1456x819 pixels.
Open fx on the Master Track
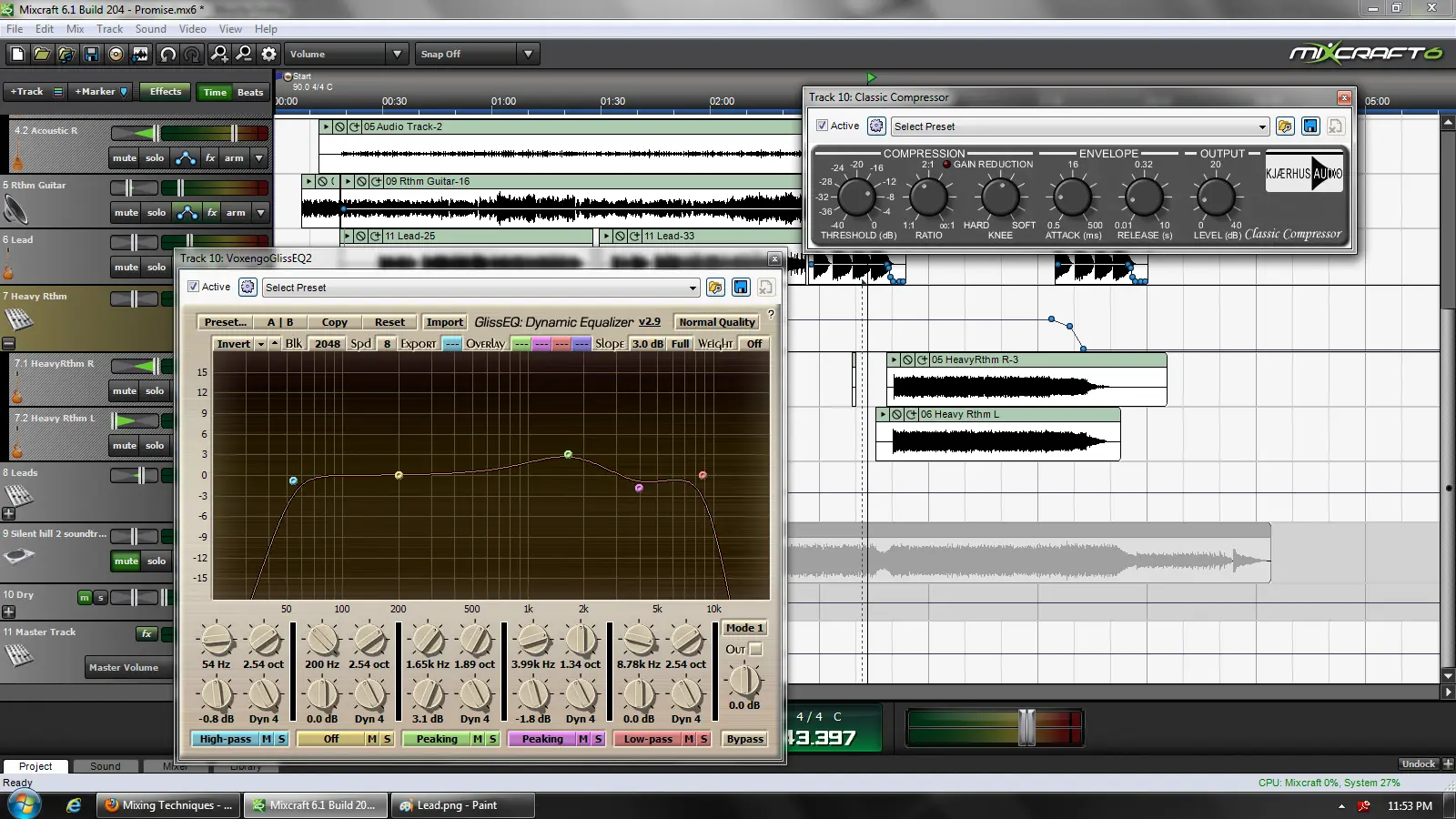147,633
